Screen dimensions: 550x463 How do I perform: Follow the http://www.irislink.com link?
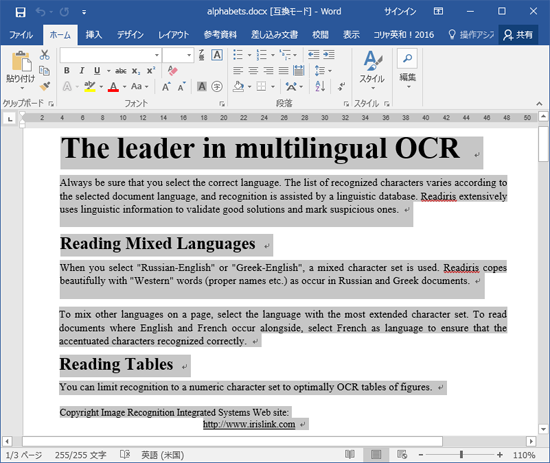(x=249, y=424)
